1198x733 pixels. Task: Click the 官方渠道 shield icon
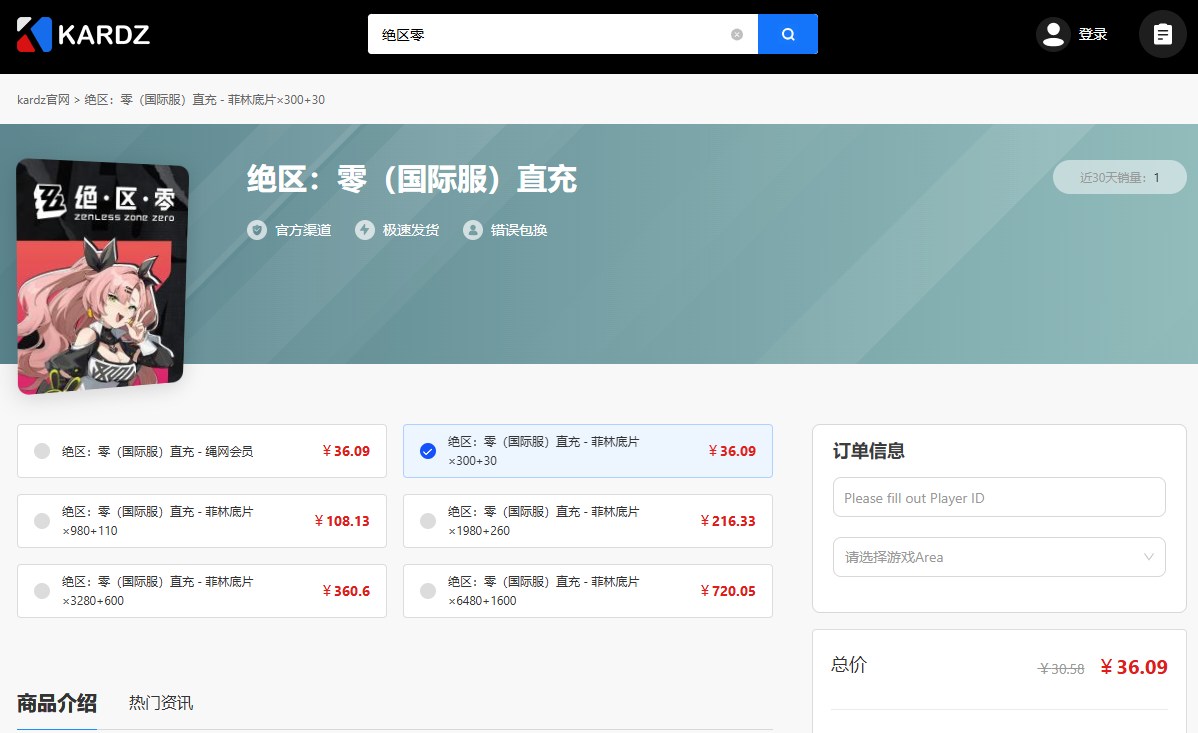tap(257, 229)
